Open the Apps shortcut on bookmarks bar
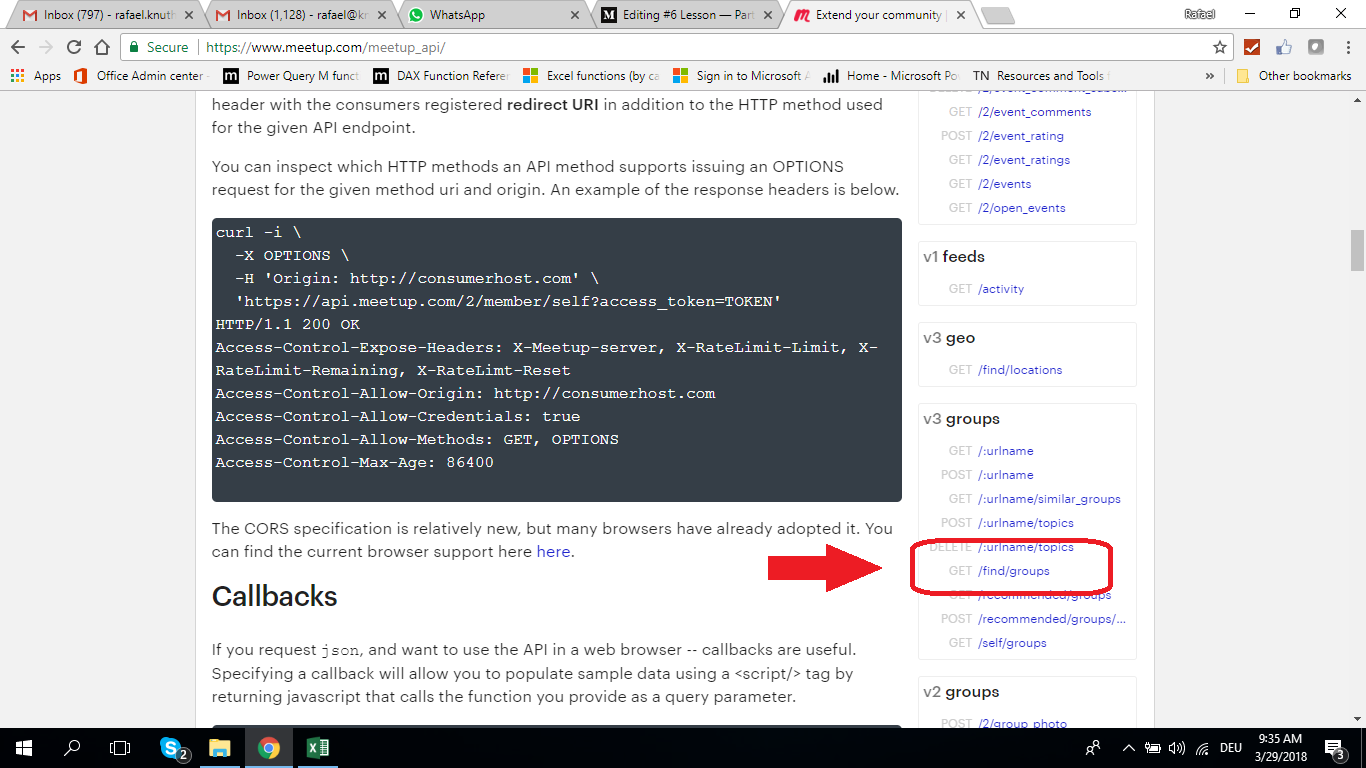 [38, 75]
